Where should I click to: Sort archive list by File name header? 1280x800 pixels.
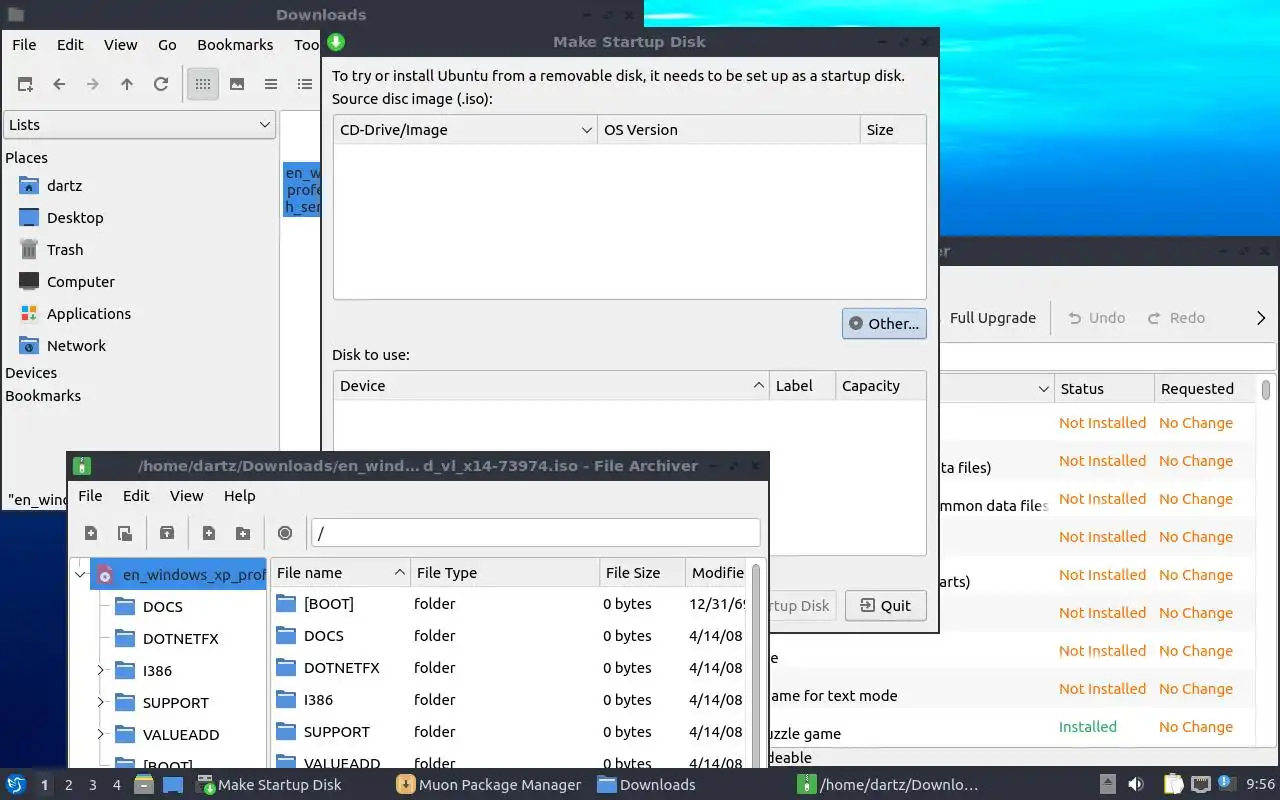340,573
